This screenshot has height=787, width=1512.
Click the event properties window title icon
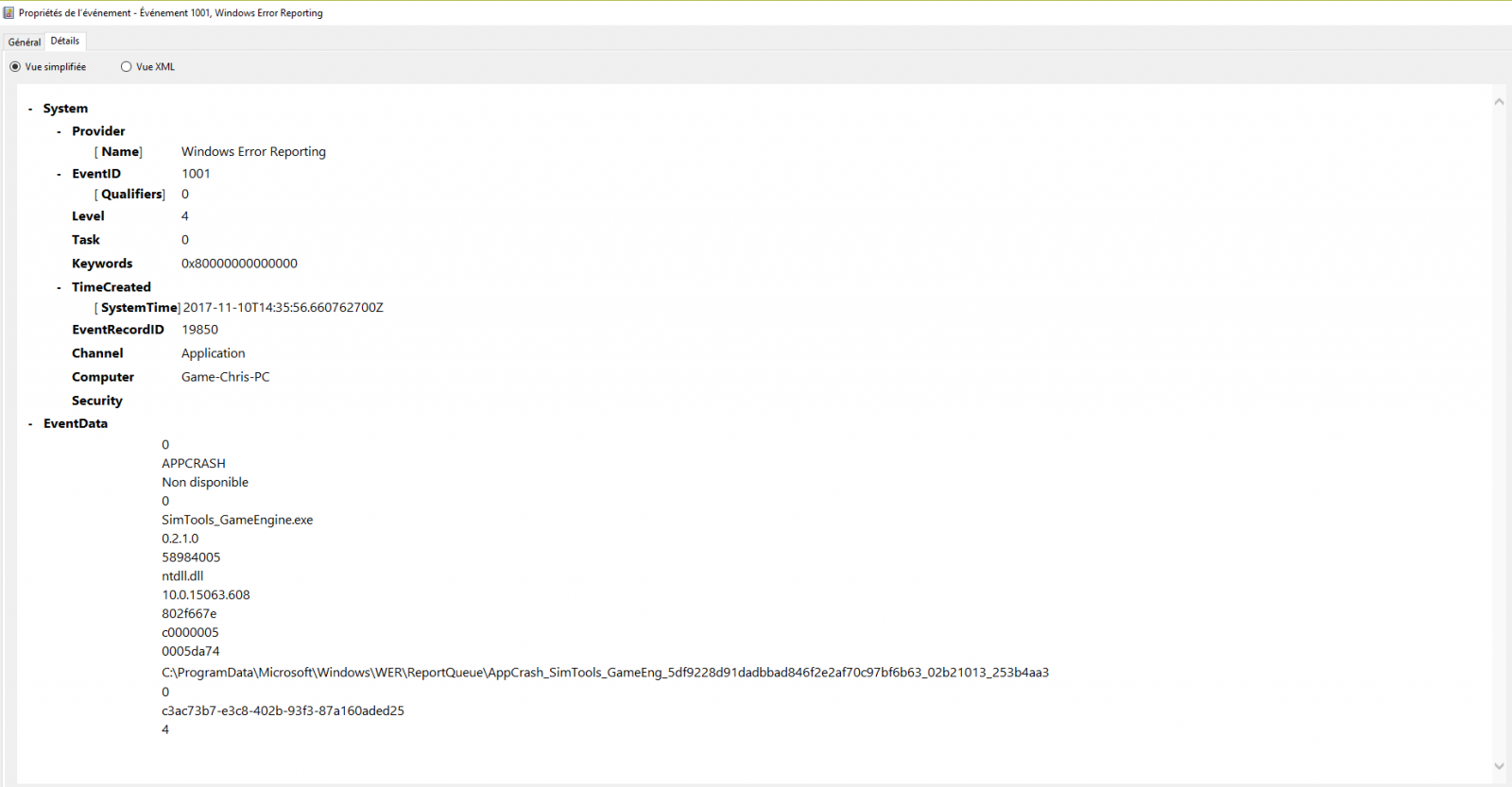tap(9, 12)
